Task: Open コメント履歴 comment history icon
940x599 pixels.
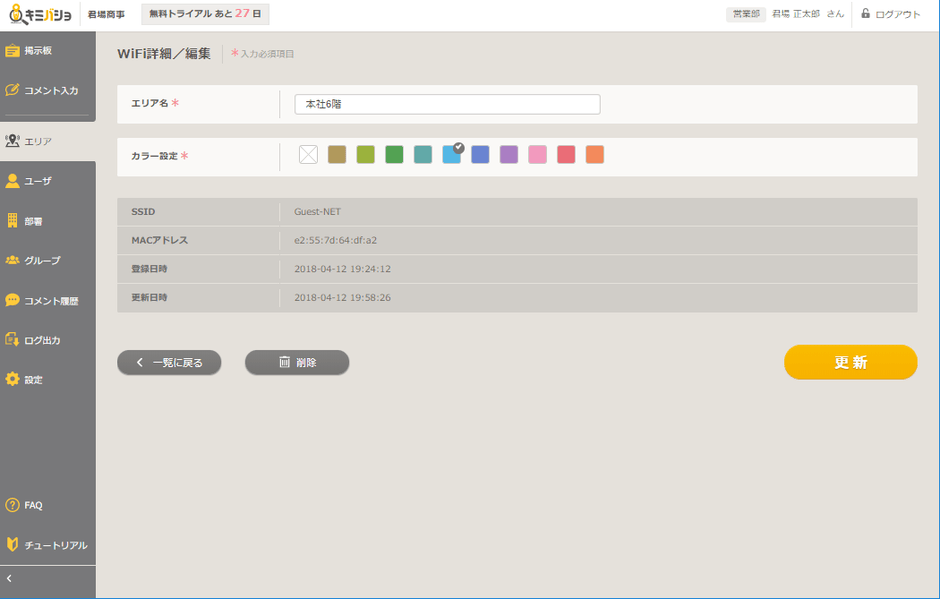Action: [13, 300]
